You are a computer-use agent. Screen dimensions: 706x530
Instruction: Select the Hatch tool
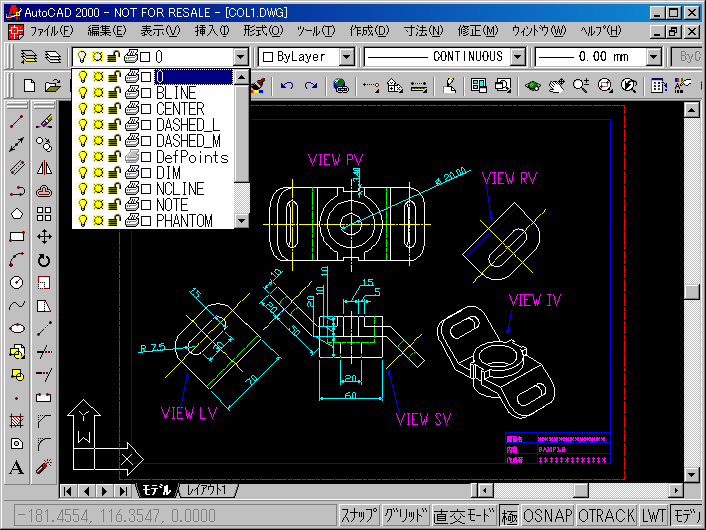point(17,421)
